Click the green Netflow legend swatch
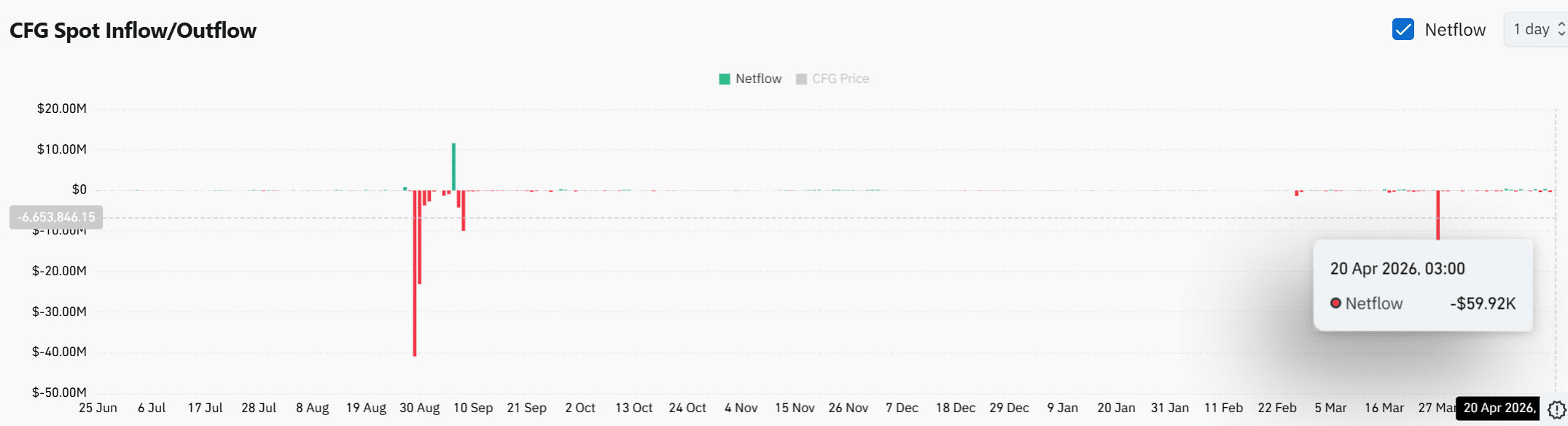Image resolution: width=1568 pixels, height=426 pixels. click(x=724, y=79)
